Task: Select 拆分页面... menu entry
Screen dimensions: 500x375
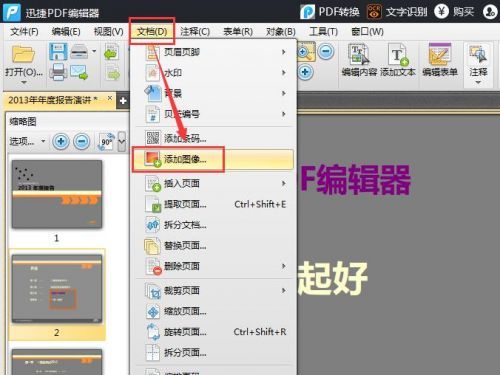Action: tap(213, 353)
